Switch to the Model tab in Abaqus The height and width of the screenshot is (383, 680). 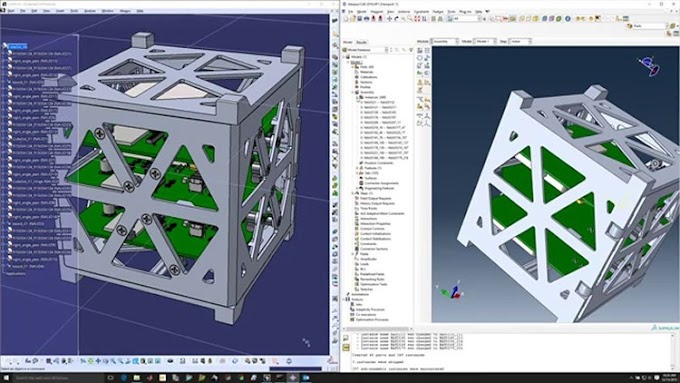[x=348, y=43]
